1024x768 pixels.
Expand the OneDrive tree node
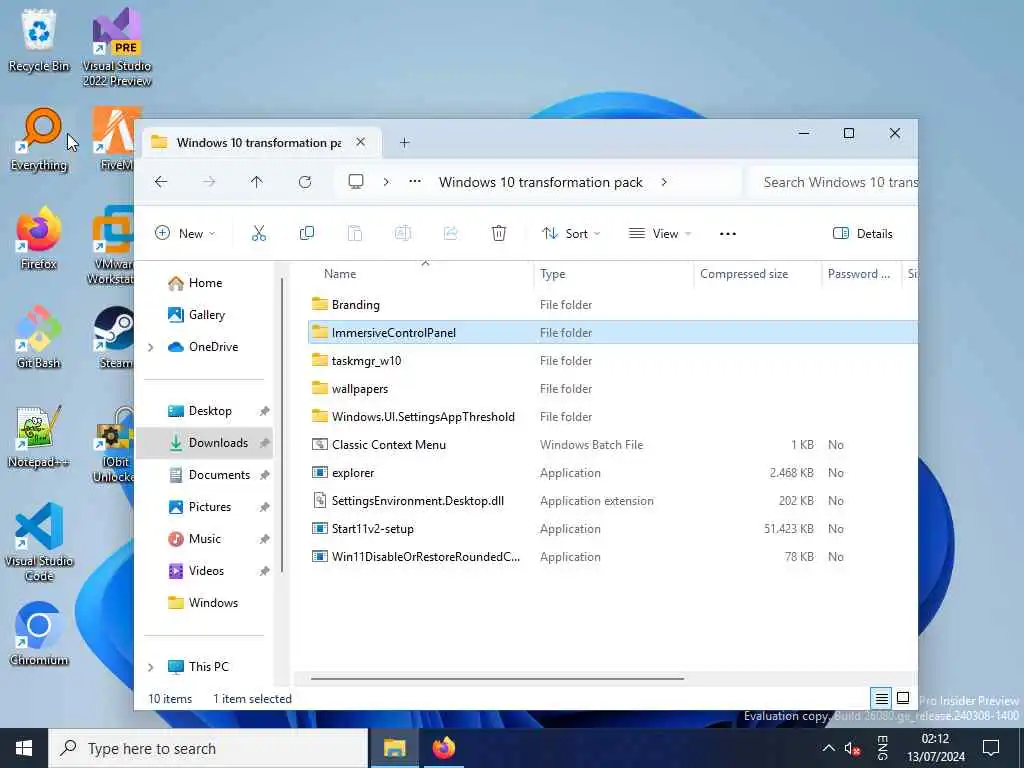pyautogui.click(x=151, y=347)
